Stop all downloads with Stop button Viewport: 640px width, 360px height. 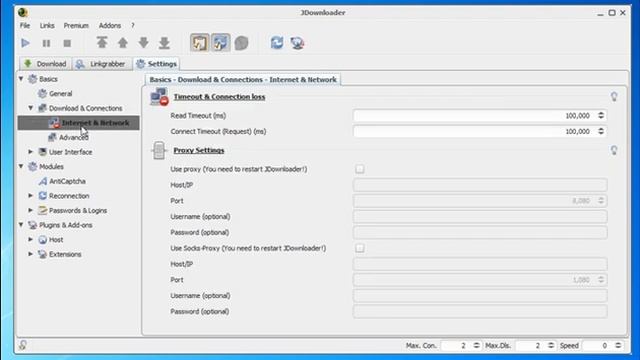point(67,43)
